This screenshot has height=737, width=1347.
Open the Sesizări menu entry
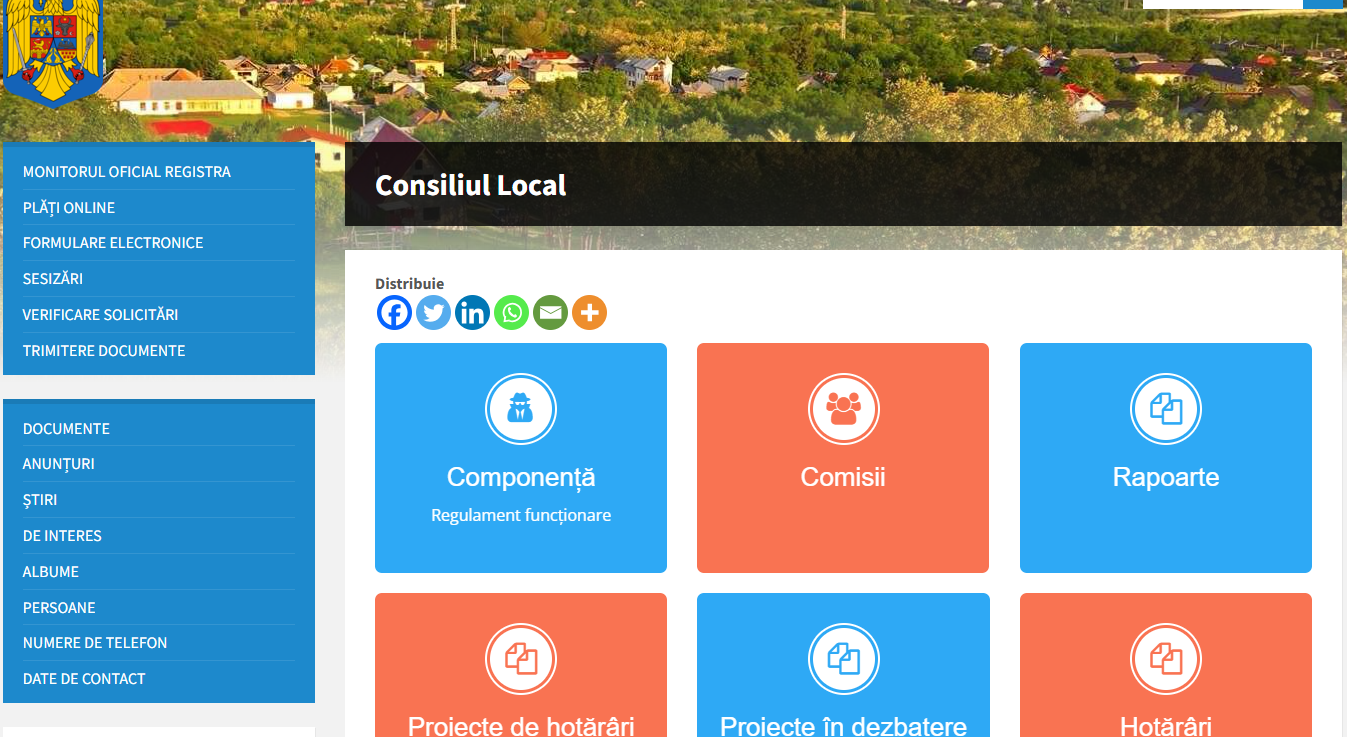click(53, 279)
